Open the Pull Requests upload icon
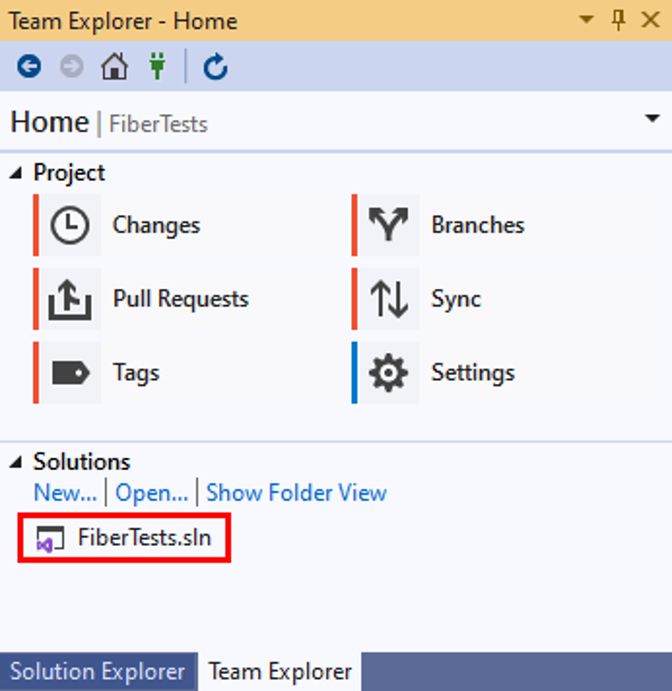The width and height of the screenshot is (672, 691). coord(70,299)
